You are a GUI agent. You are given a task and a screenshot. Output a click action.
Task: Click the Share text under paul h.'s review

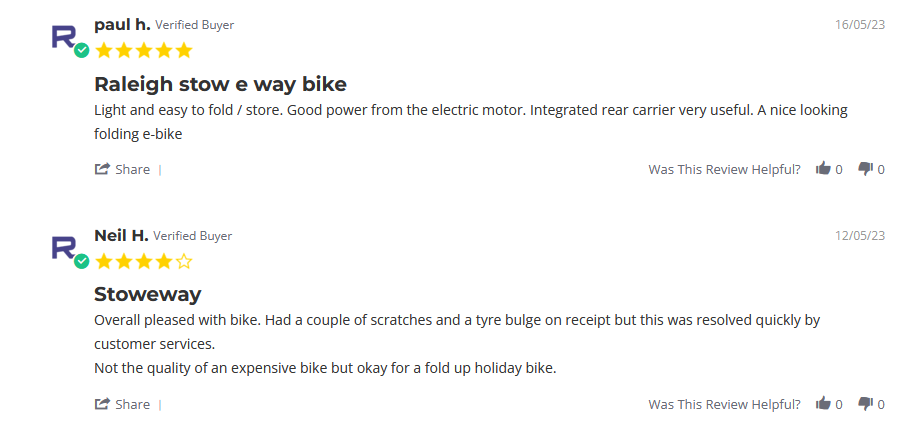(132, 170)
